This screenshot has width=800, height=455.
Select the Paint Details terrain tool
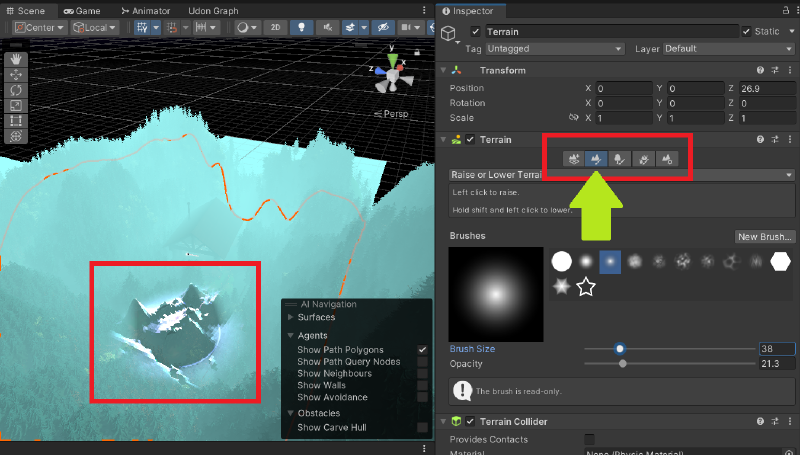tap(644, 158)
